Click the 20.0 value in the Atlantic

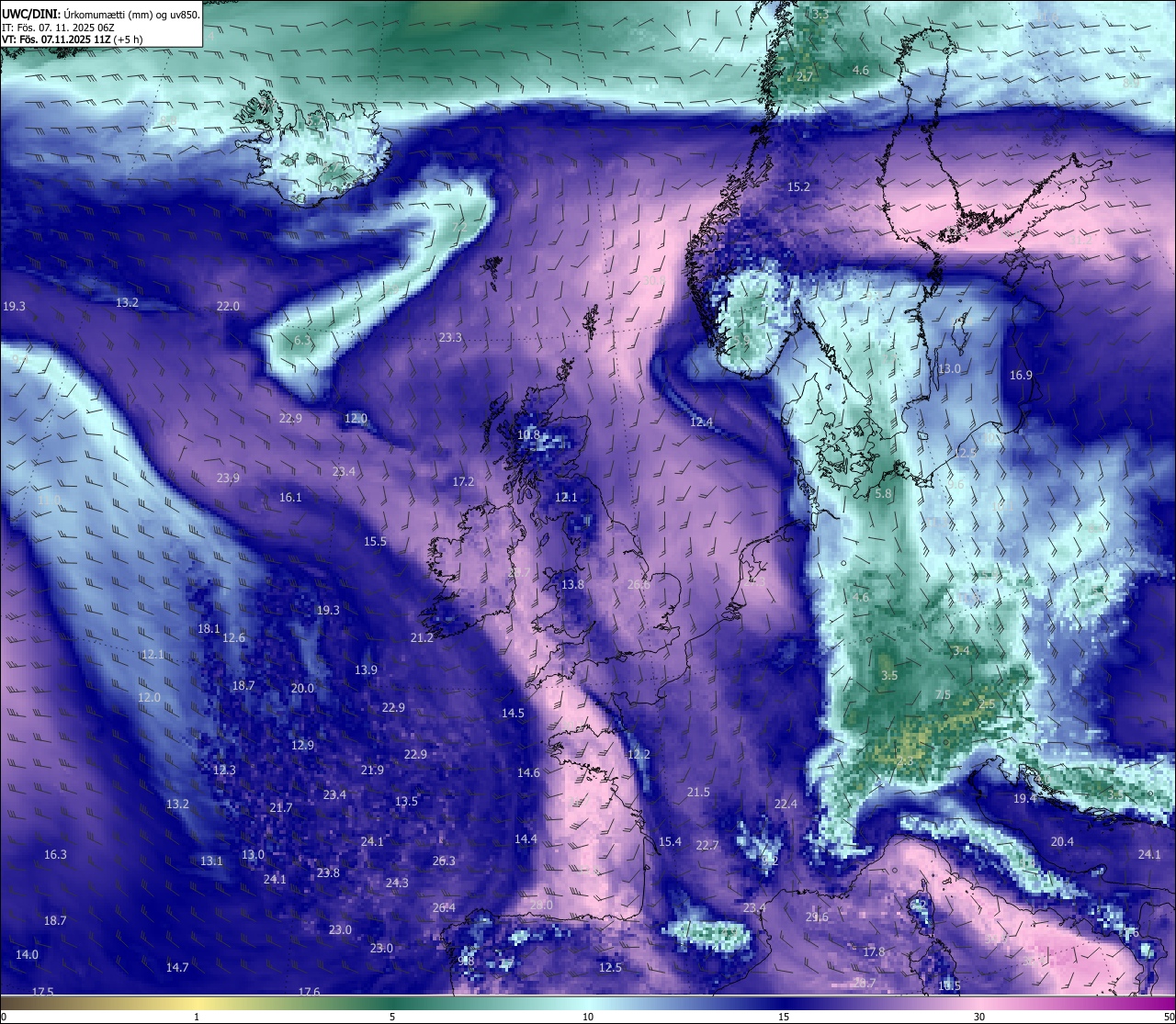point(302,688)
